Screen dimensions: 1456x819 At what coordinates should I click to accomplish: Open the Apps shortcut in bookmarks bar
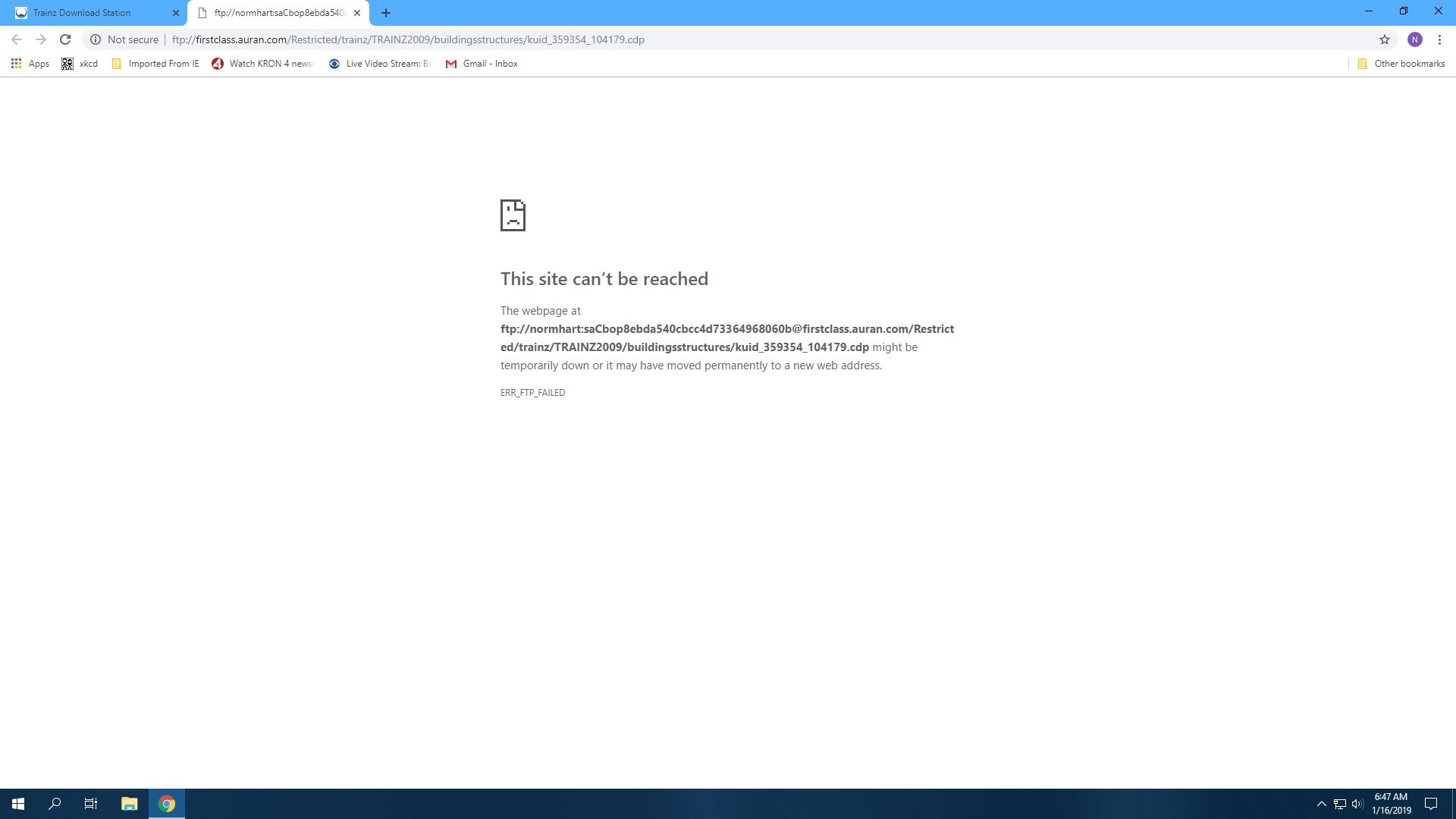tap(30, 64)
